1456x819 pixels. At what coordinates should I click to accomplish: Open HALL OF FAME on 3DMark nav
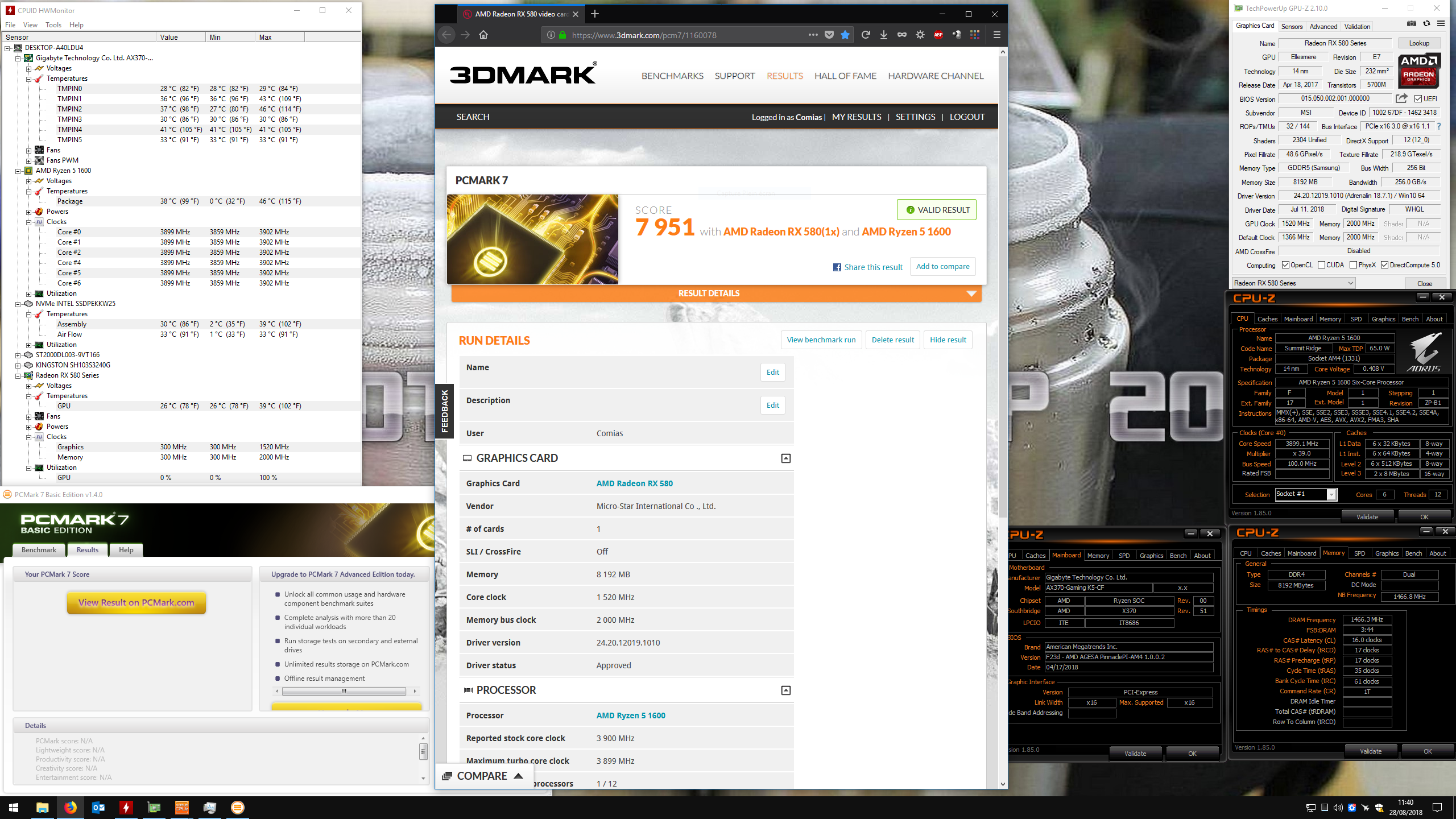(x=845, y=76)
